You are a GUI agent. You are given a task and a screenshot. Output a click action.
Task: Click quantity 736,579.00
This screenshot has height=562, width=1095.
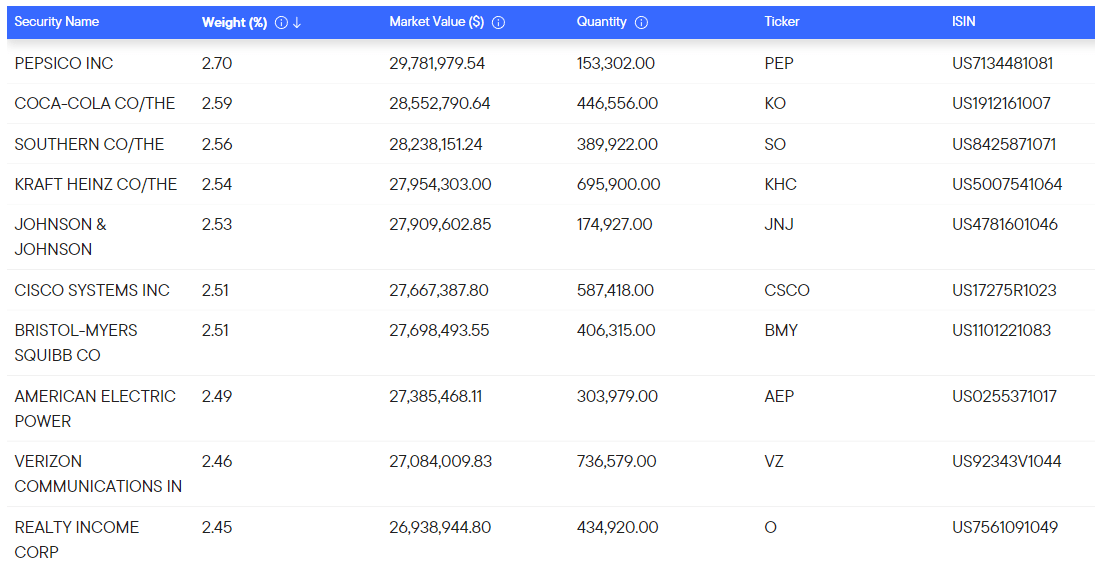[617, 461]
